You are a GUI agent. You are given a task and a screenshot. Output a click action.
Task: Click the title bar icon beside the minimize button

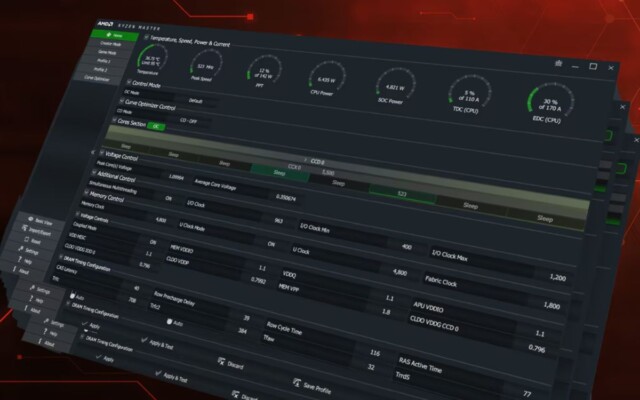(x=558, y=63)
